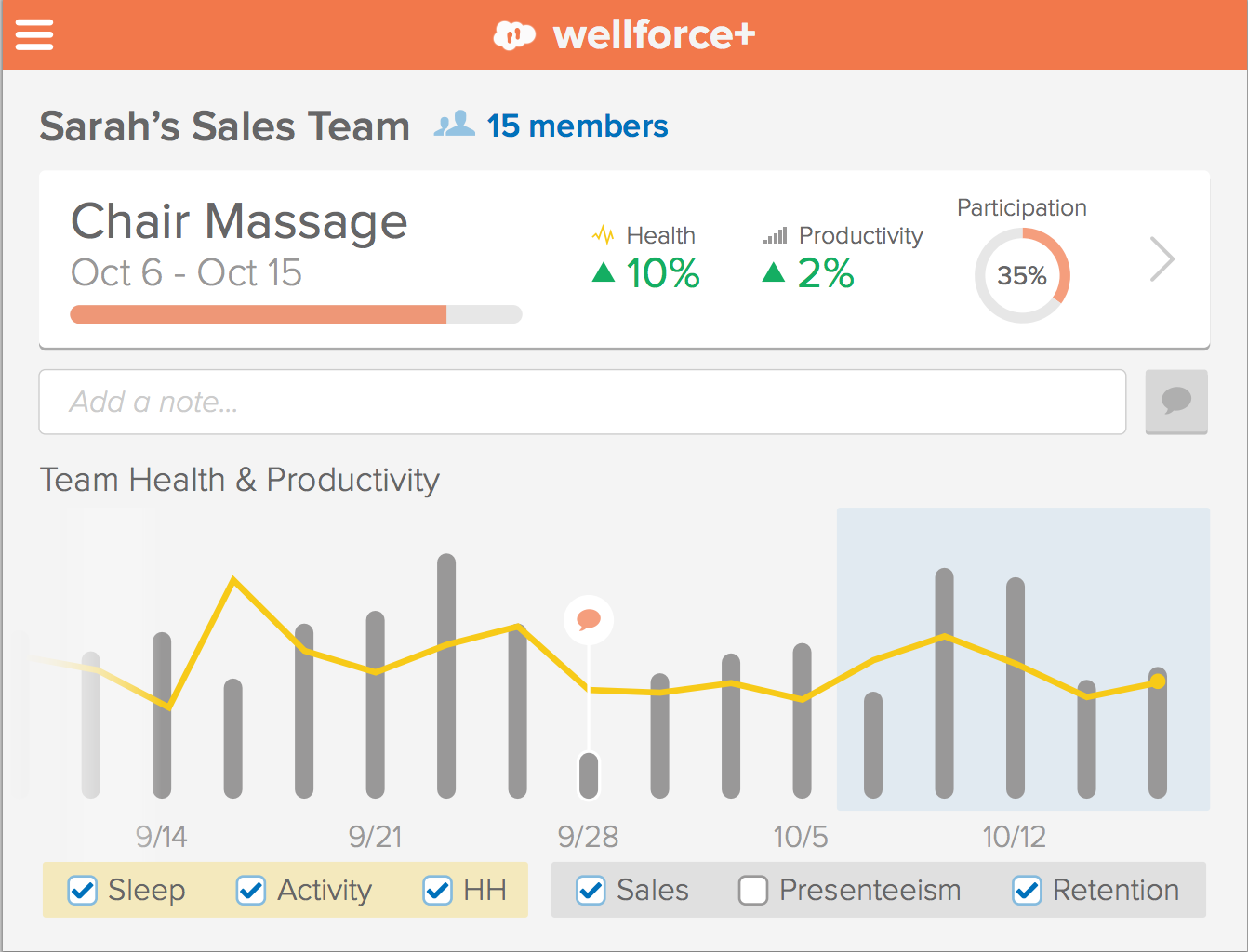Image resolution: width=1248 pixels, height=952 pixels.
Task: Open the hamburger menu
Action: 34,34
